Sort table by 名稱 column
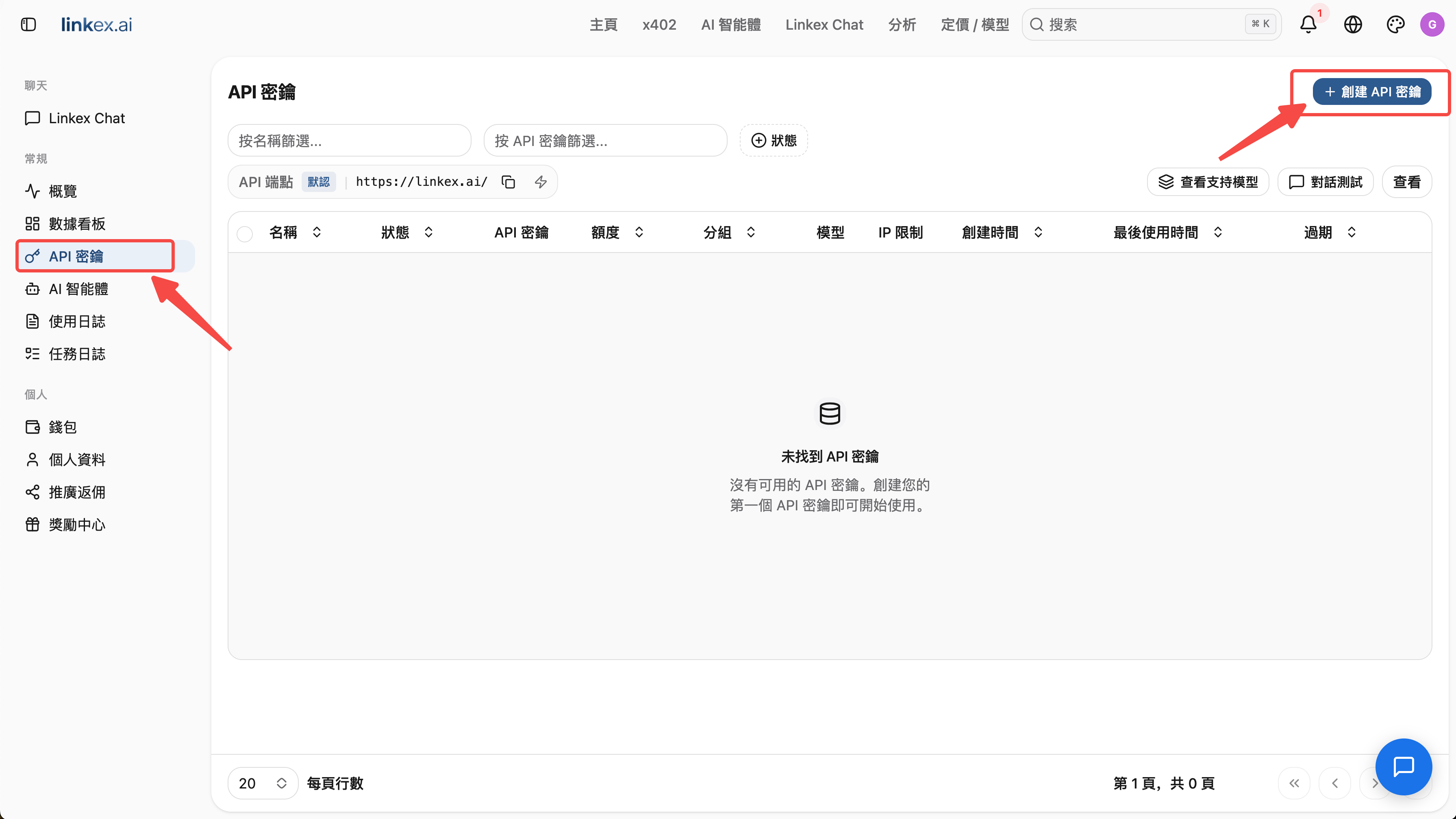 pyautogui.click(x=295, y=233)
